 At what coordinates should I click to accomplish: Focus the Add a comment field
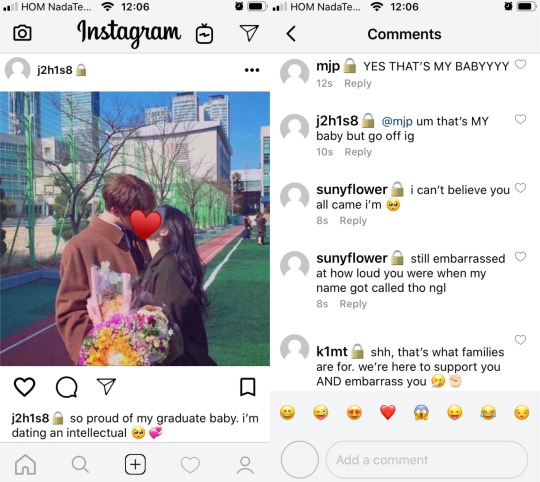427,460
